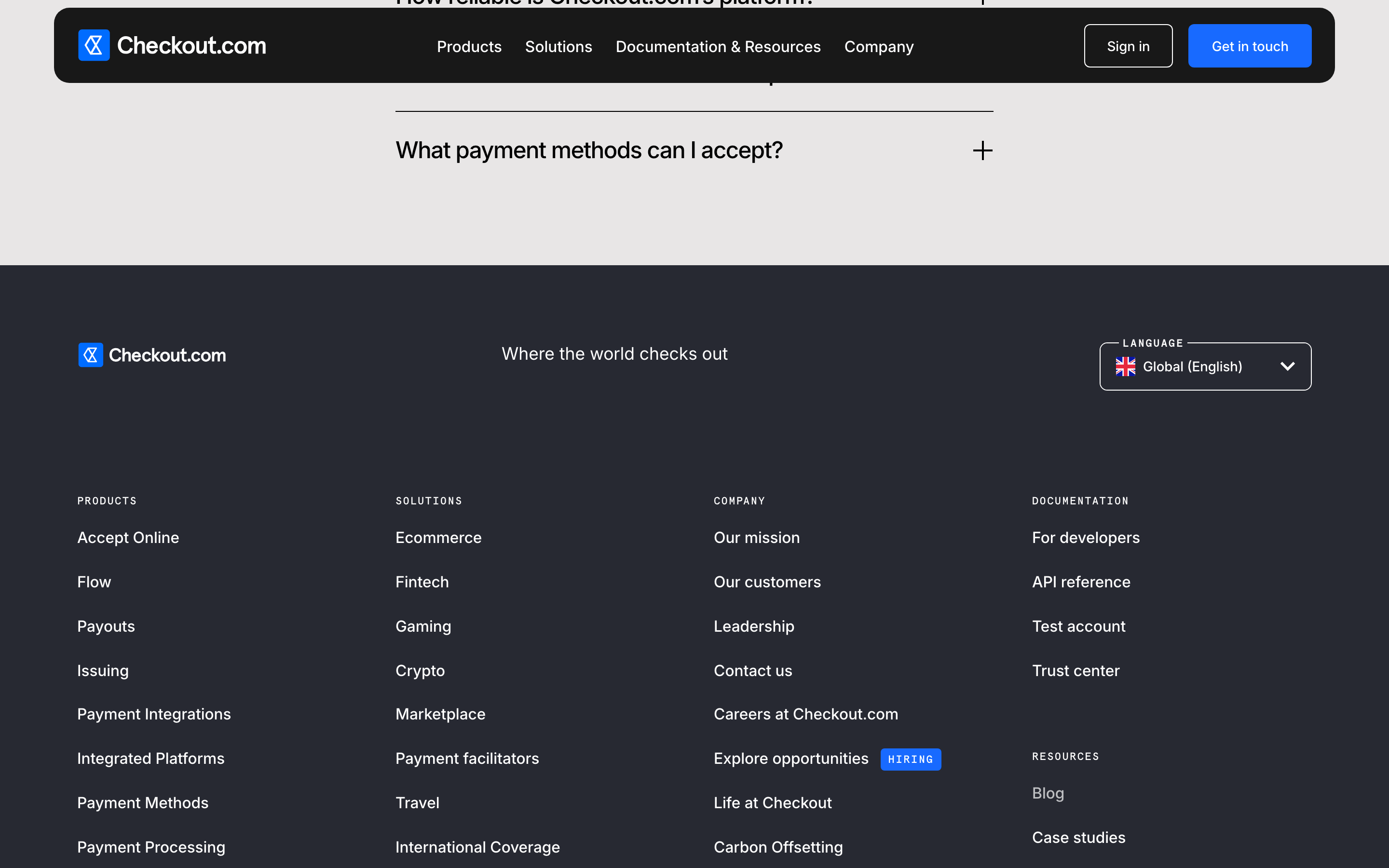Open the Our mission link
The image size is (1389, 868).
click(757, 537)
